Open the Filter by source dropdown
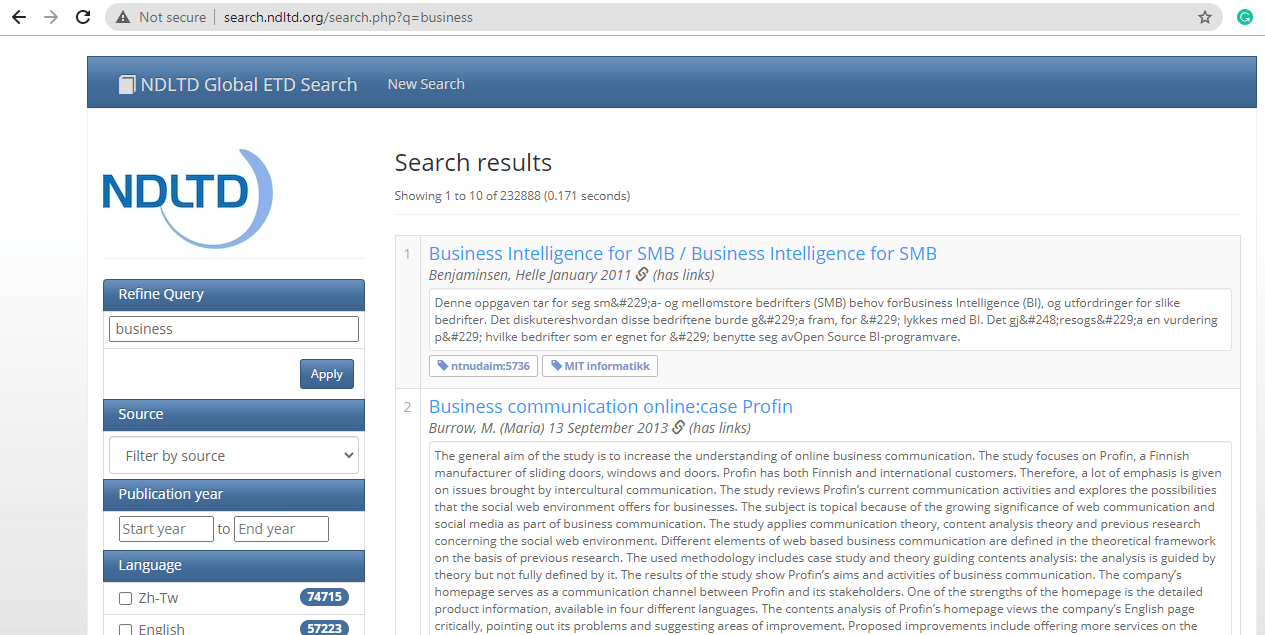The height and width of the screenshot is (635, 1265). click(x=234, y=455)
